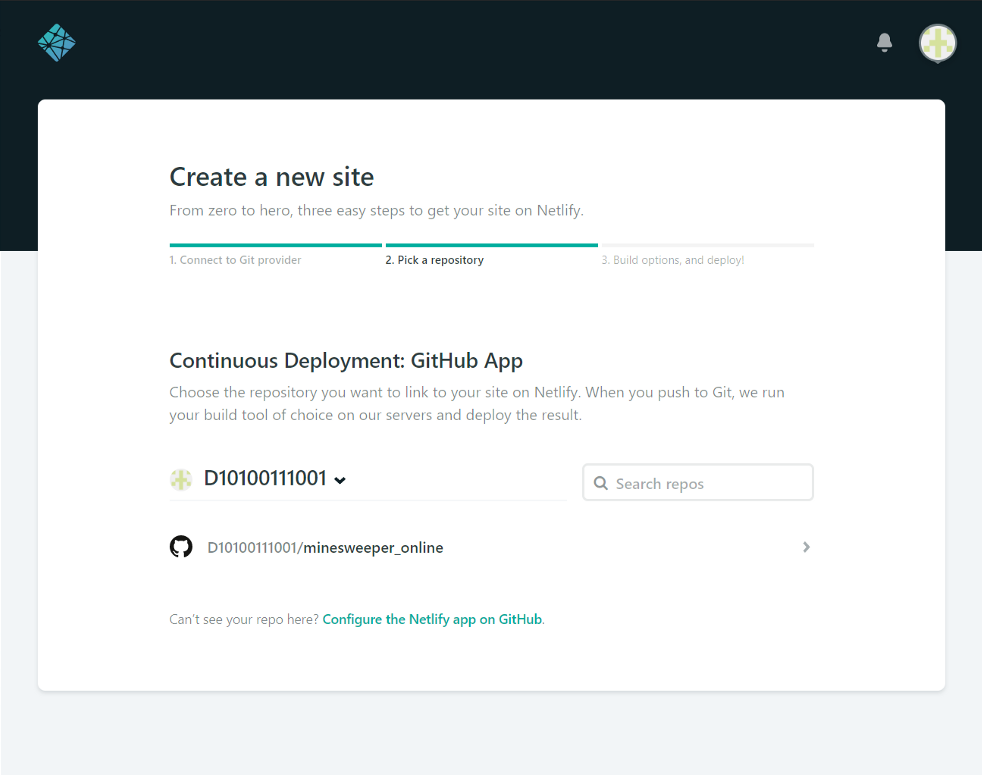Open the D10100111001 organization selector
Viewport: 982px width, 775px height.
click(x=258, y=479)
